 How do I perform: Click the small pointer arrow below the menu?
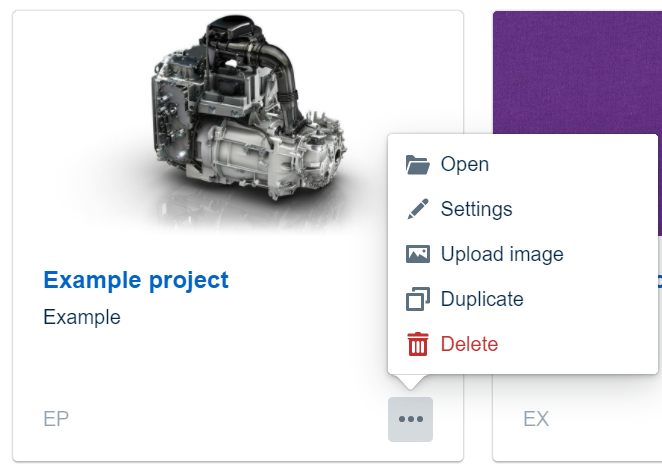pyautogui.click(x=410, y=381)
